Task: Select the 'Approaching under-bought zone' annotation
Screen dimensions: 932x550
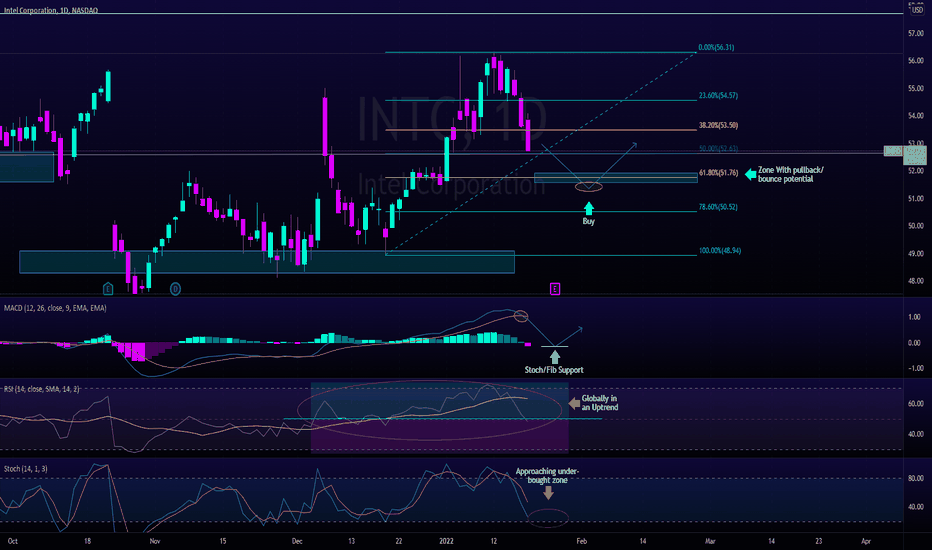Action: pyautogui.click(x=547, y=476)
